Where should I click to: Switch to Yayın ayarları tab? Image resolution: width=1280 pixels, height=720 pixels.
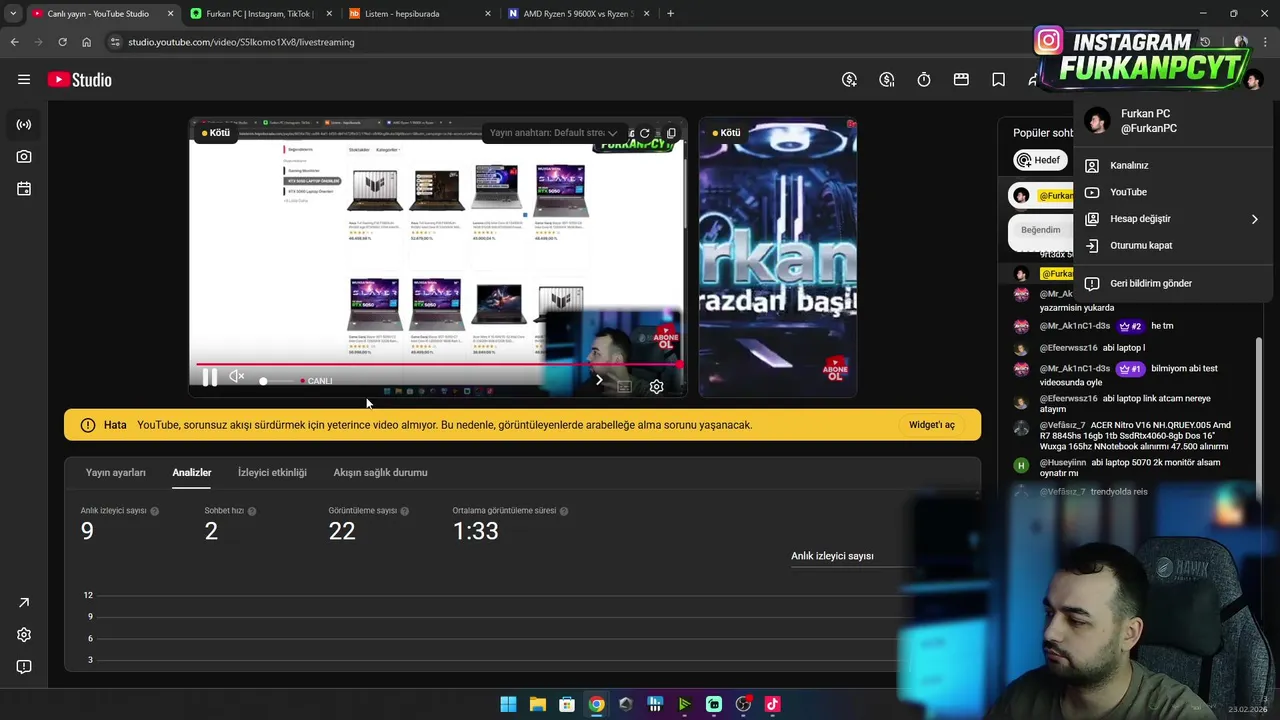click(x=116, y=472)
